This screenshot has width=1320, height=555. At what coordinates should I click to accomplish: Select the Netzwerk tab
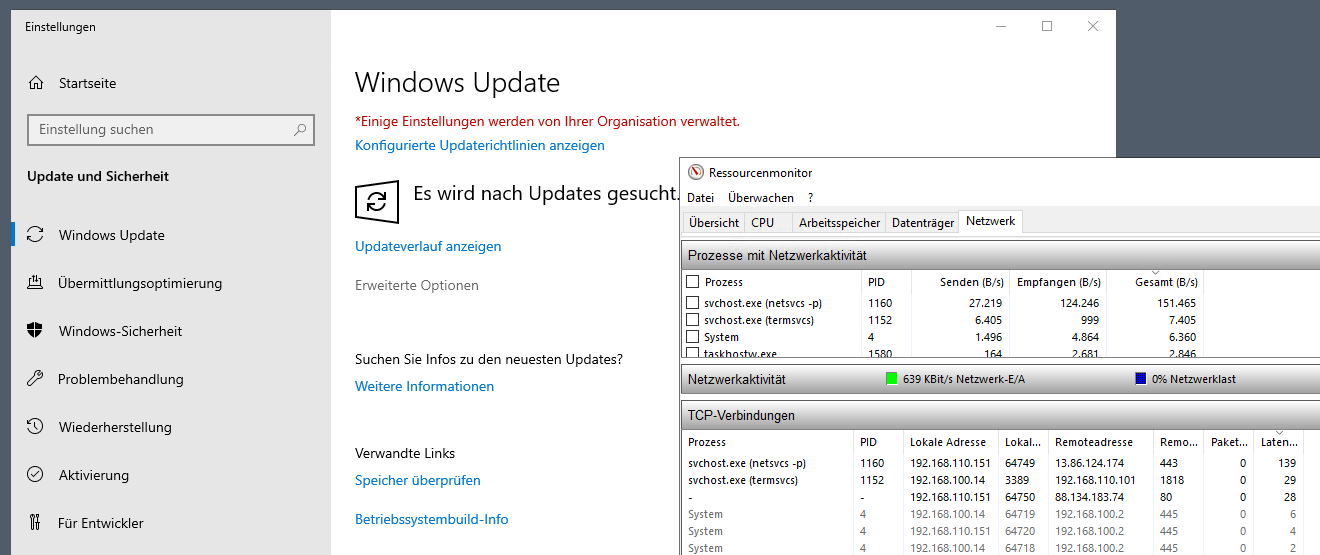pos(990,221)
